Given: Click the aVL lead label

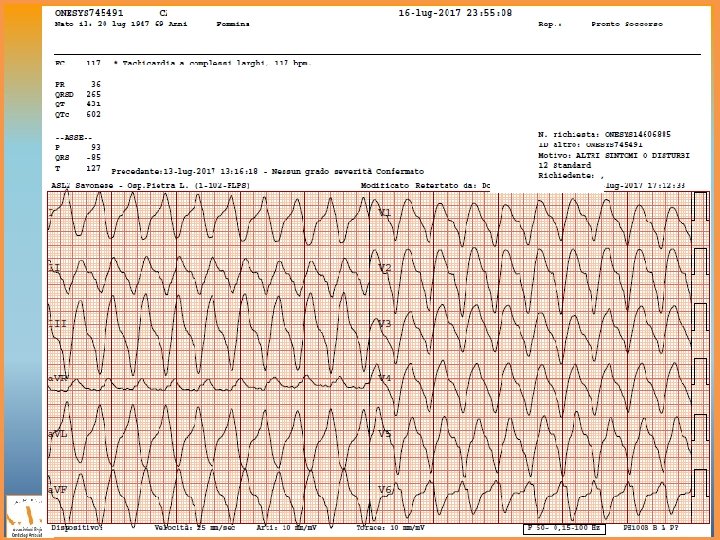Looking at the screenshot, I should 58,434.
